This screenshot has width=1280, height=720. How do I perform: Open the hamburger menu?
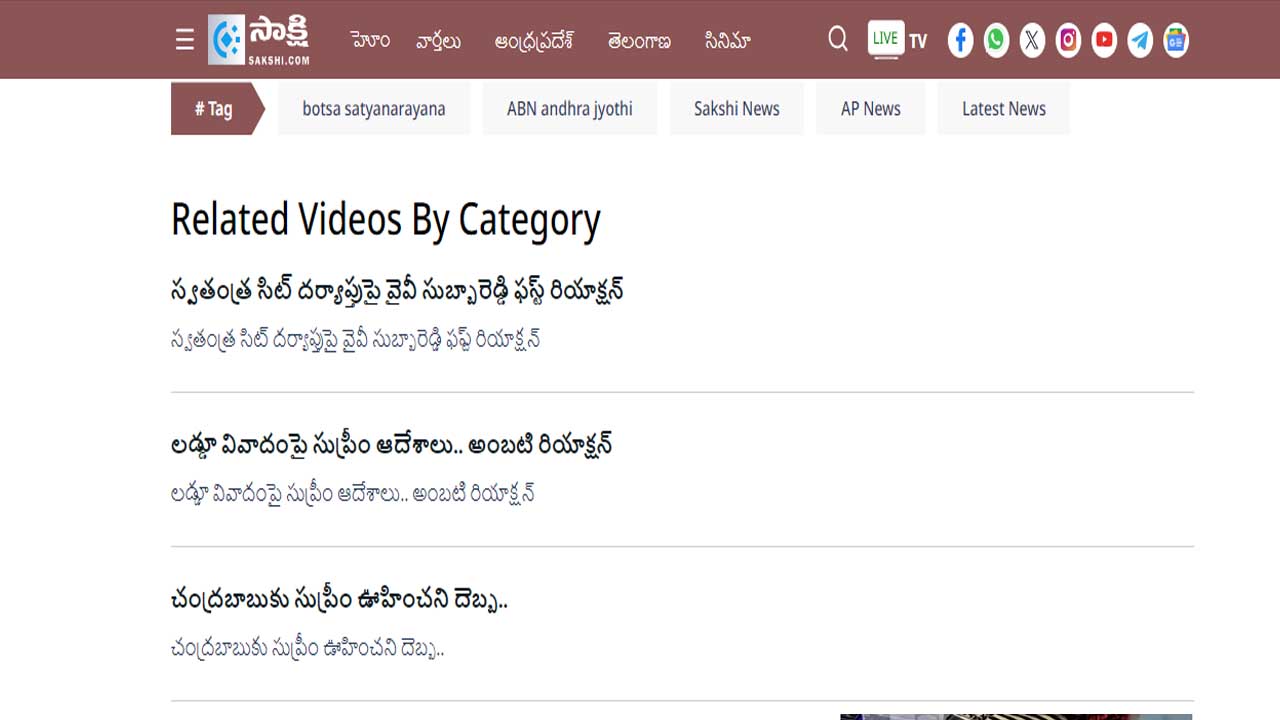(x=185, y=40)
